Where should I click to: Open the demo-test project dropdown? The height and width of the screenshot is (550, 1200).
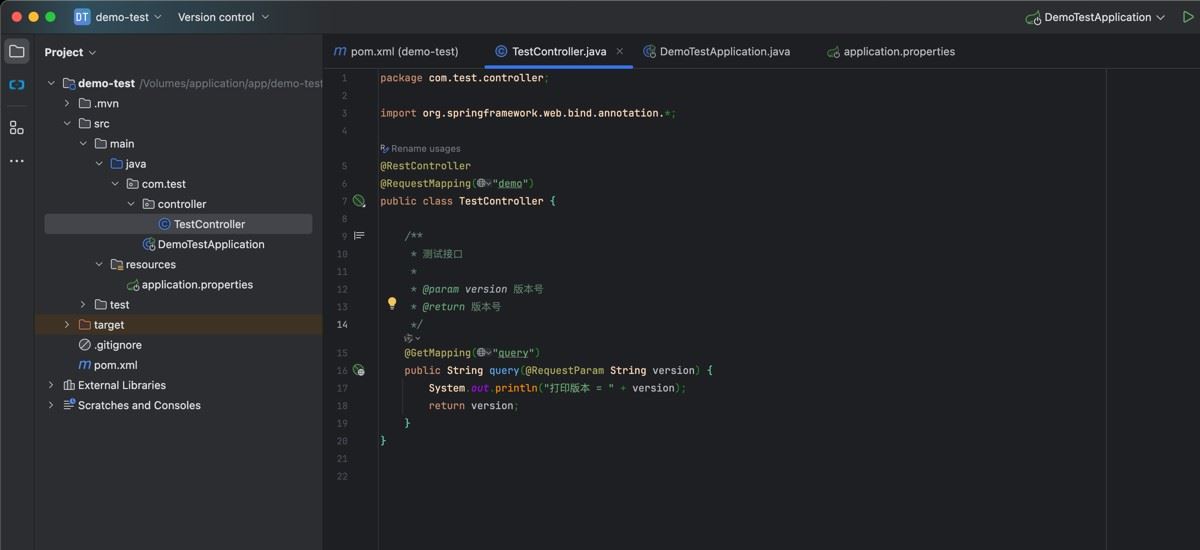point(118,17)
